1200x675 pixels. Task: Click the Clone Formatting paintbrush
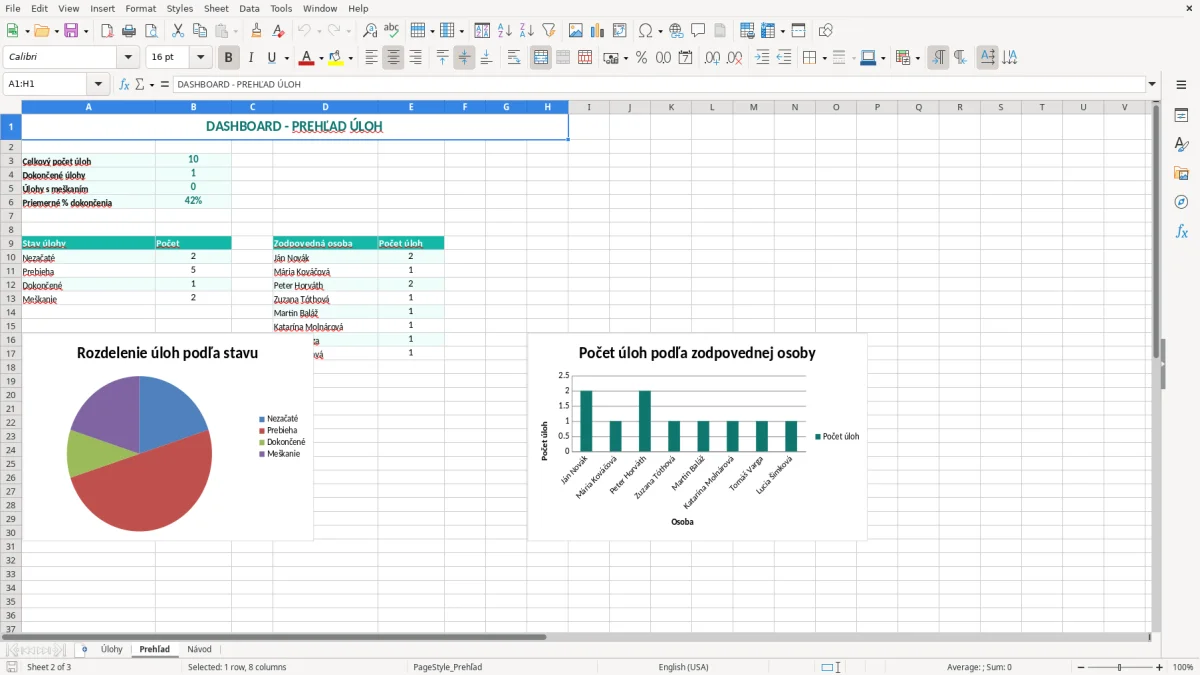(x=257, y=31)
